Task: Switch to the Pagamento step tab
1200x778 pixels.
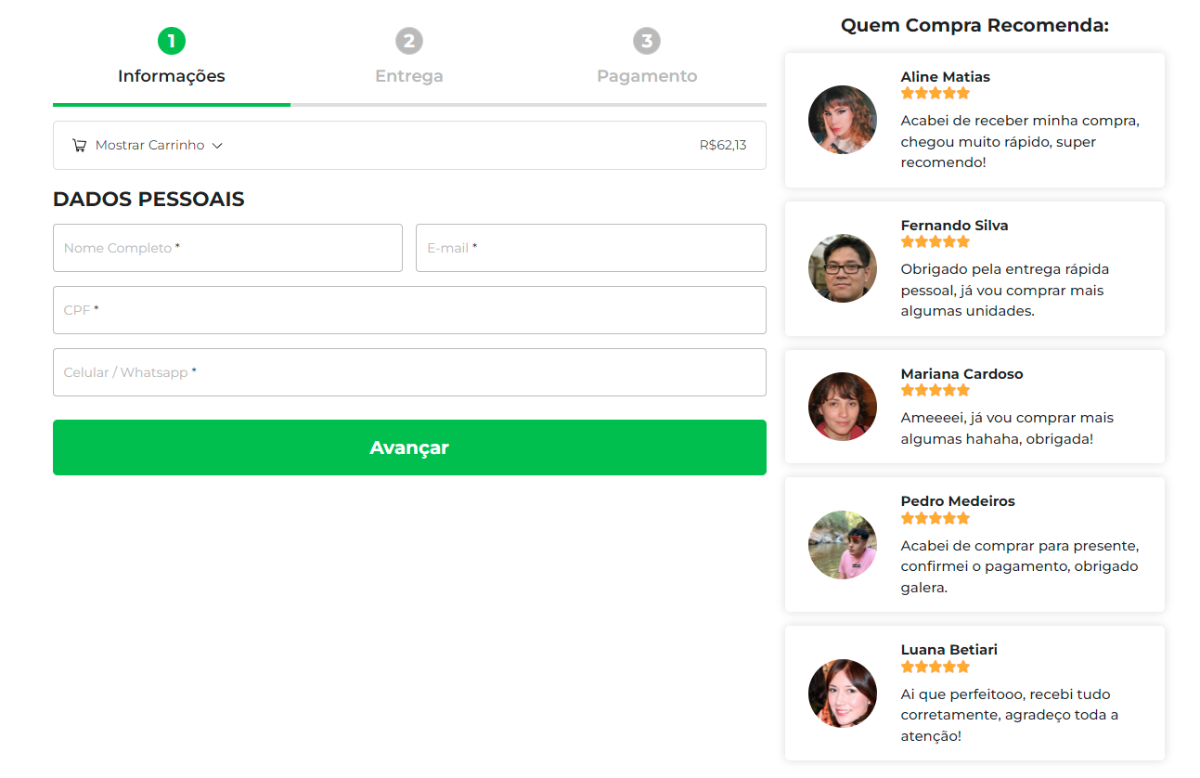Action: (647, 76)
